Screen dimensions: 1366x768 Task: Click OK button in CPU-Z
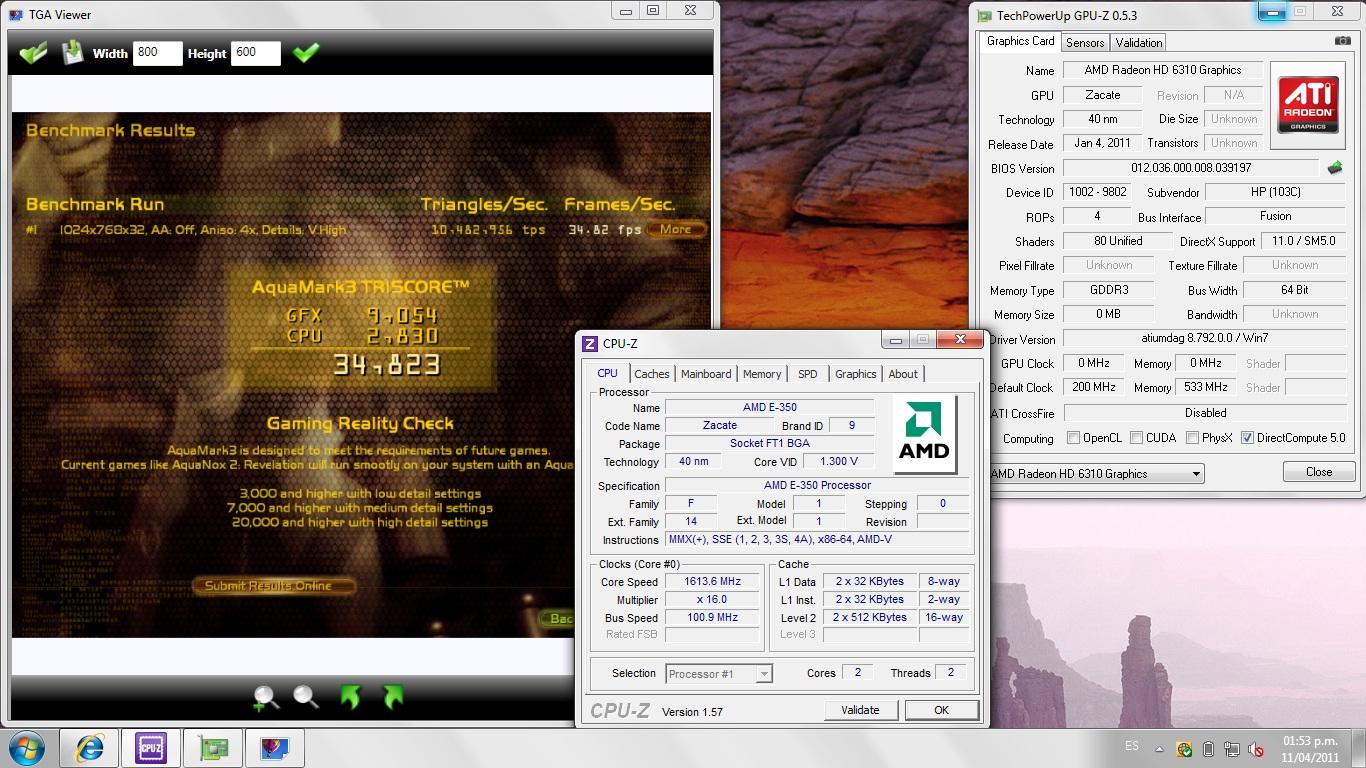[x=941, y=710]
